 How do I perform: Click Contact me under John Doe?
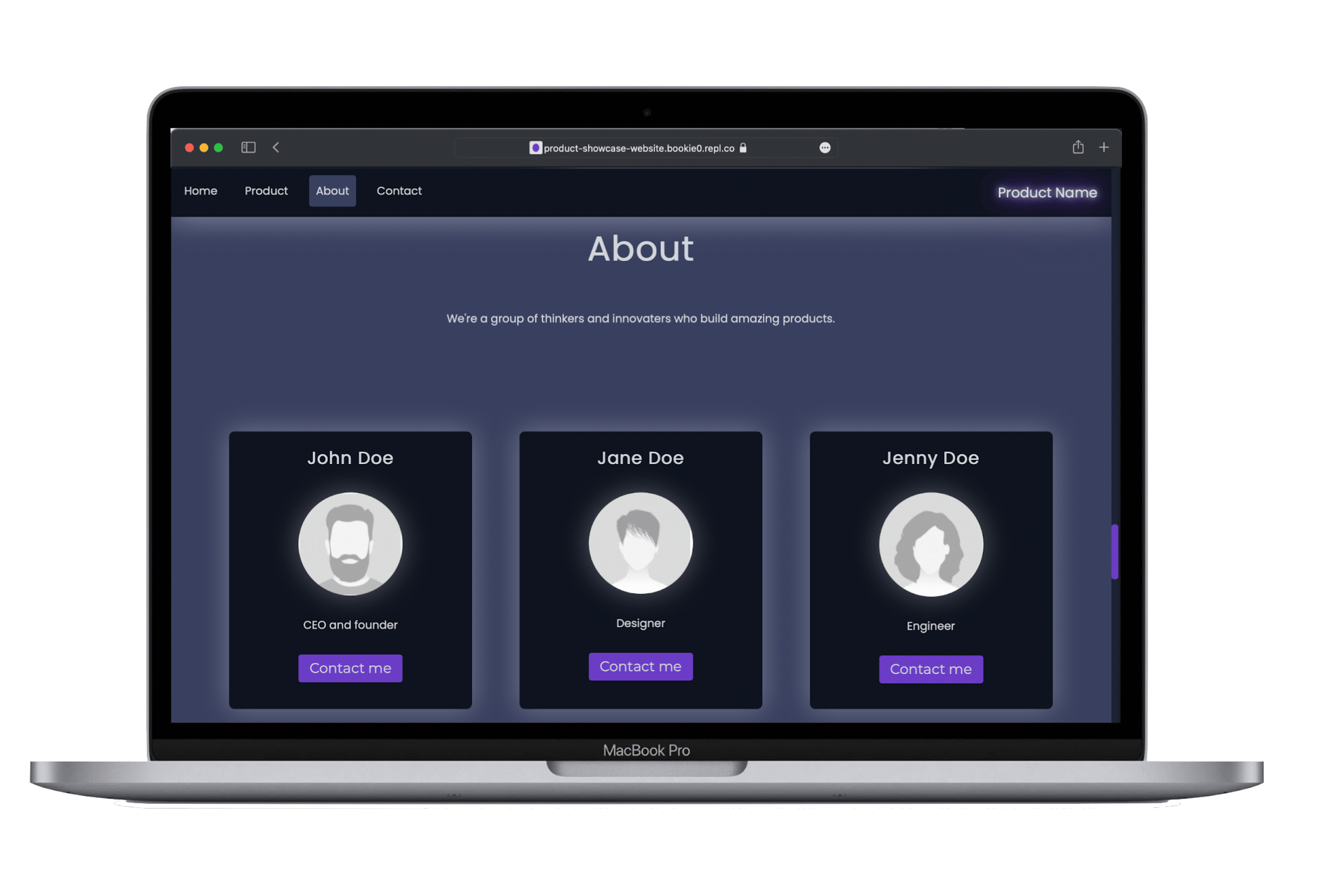point(350,668)
